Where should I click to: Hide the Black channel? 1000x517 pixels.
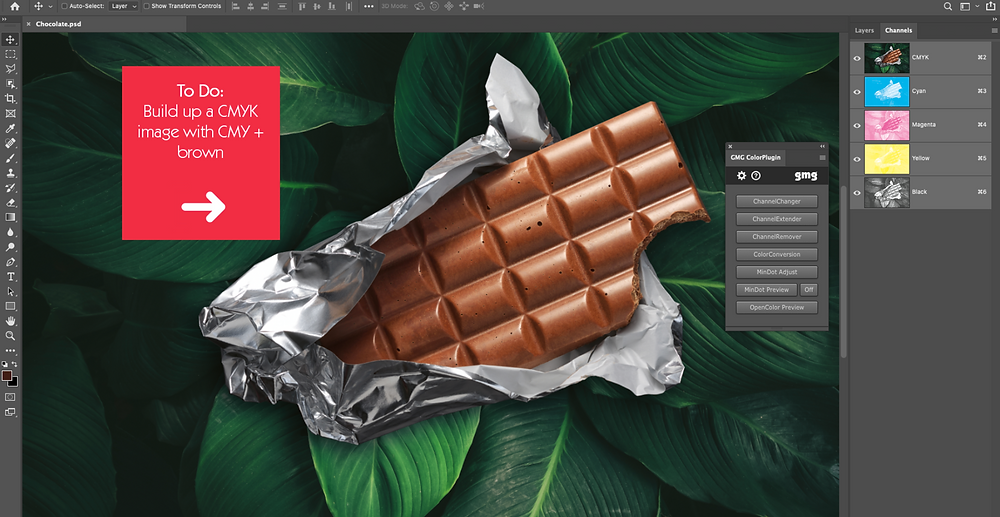coord(857,193)
